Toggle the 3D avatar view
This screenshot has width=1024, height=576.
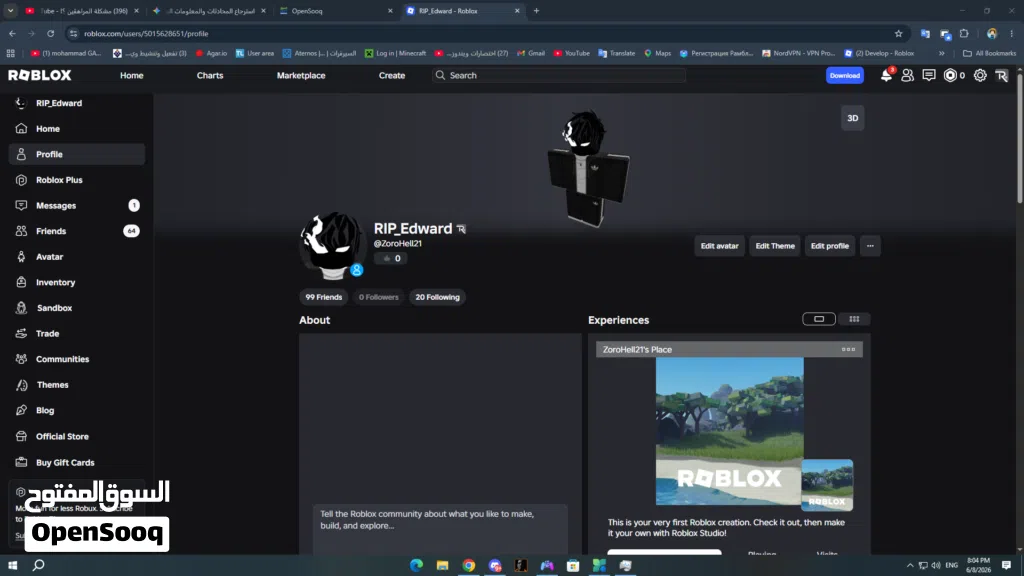(x=852, y=118)
